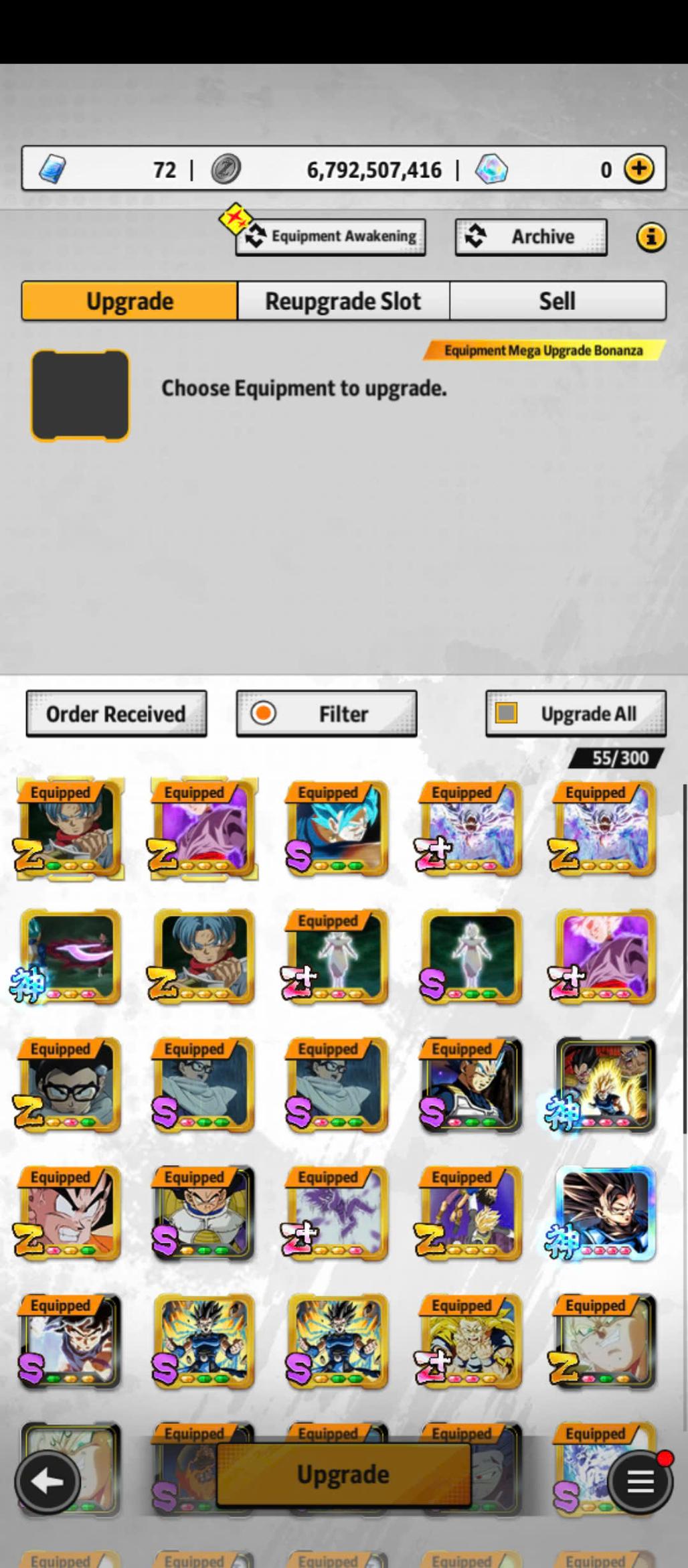688x1568 pixels.
Task: Open the yellow info icon
Action: (x=651, y=237)
